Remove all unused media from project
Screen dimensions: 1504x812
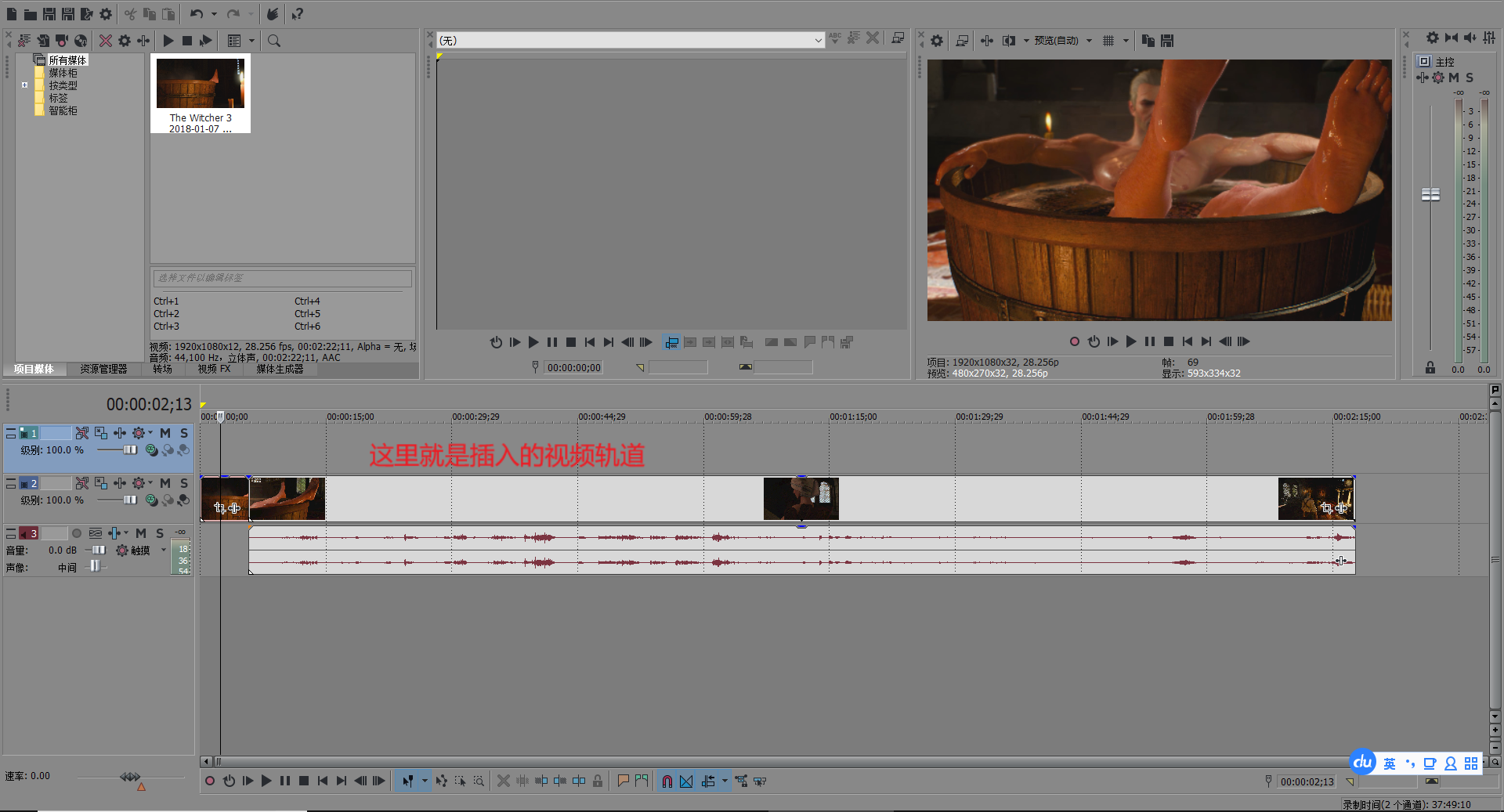pyautogui.click(x=24, y=41)
